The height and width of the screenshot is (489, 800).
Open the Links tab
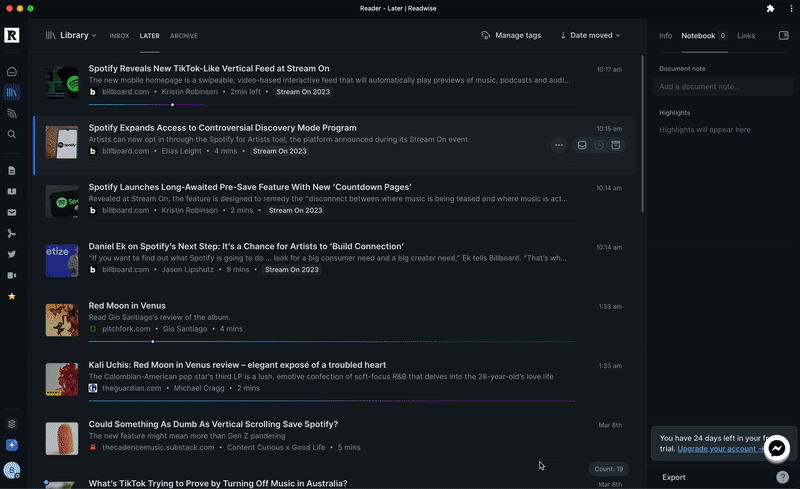pyautogui.click(x=746, y=36)
